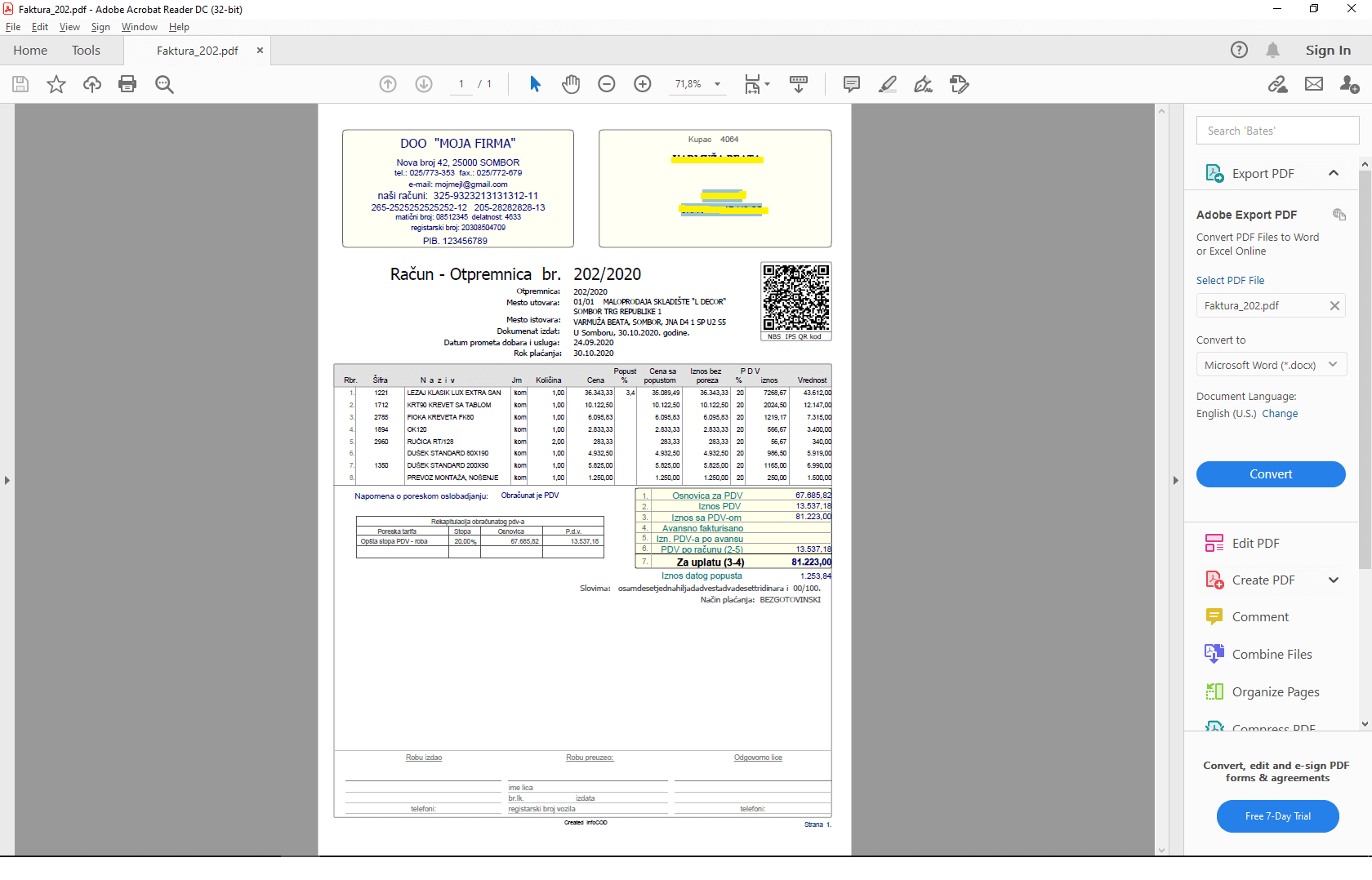
Task: Activate the Hand pan tool
Action: tap(571, 84)
